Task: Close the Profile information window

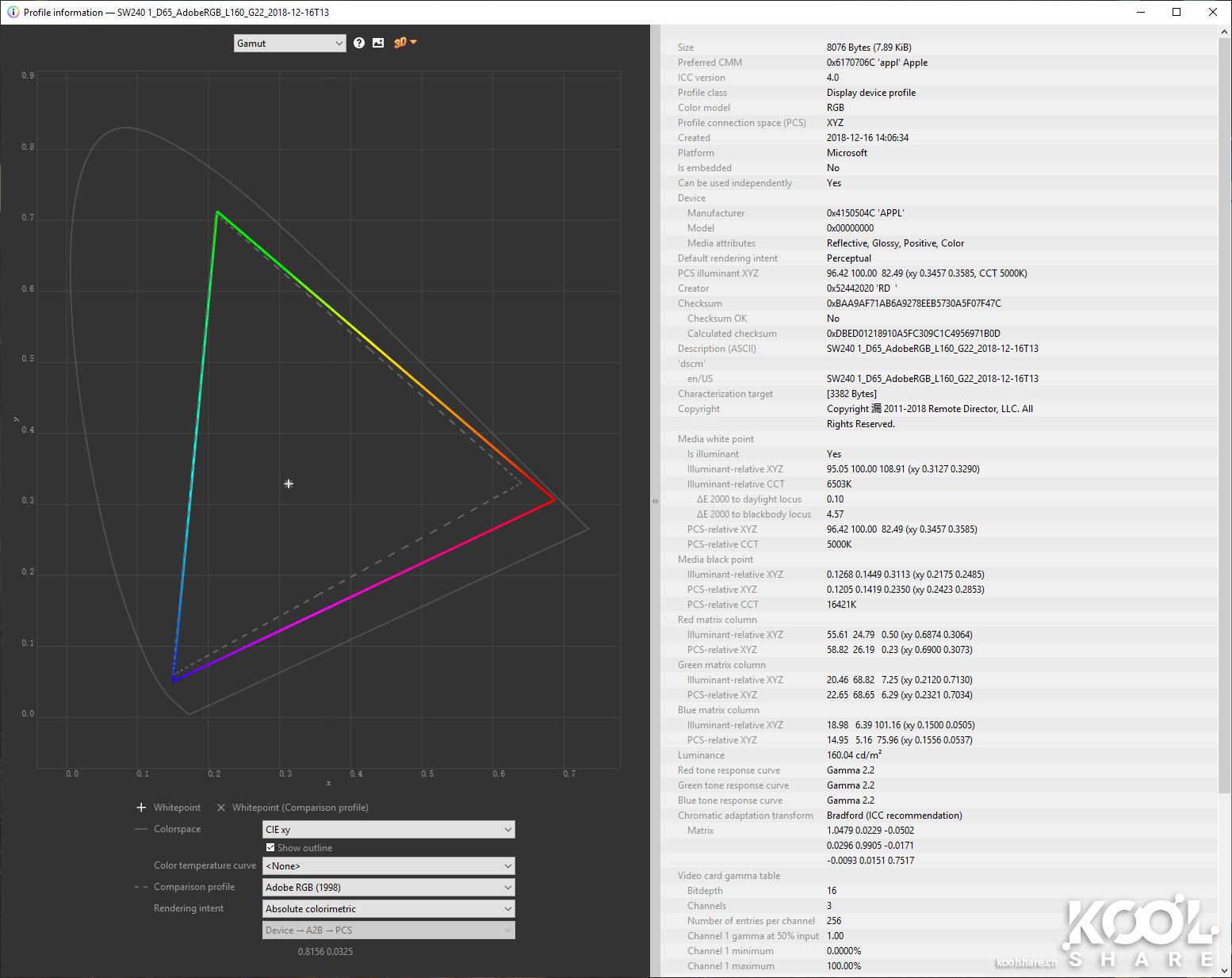Action: [x=1213, y=12]
